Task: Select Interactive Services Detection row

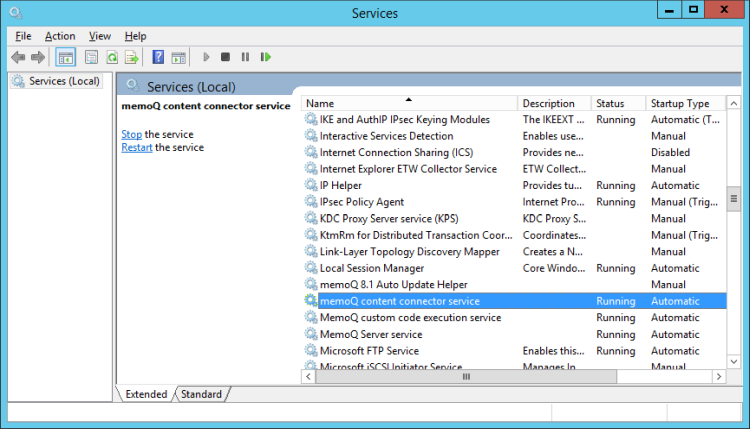Action: point(514,136)
